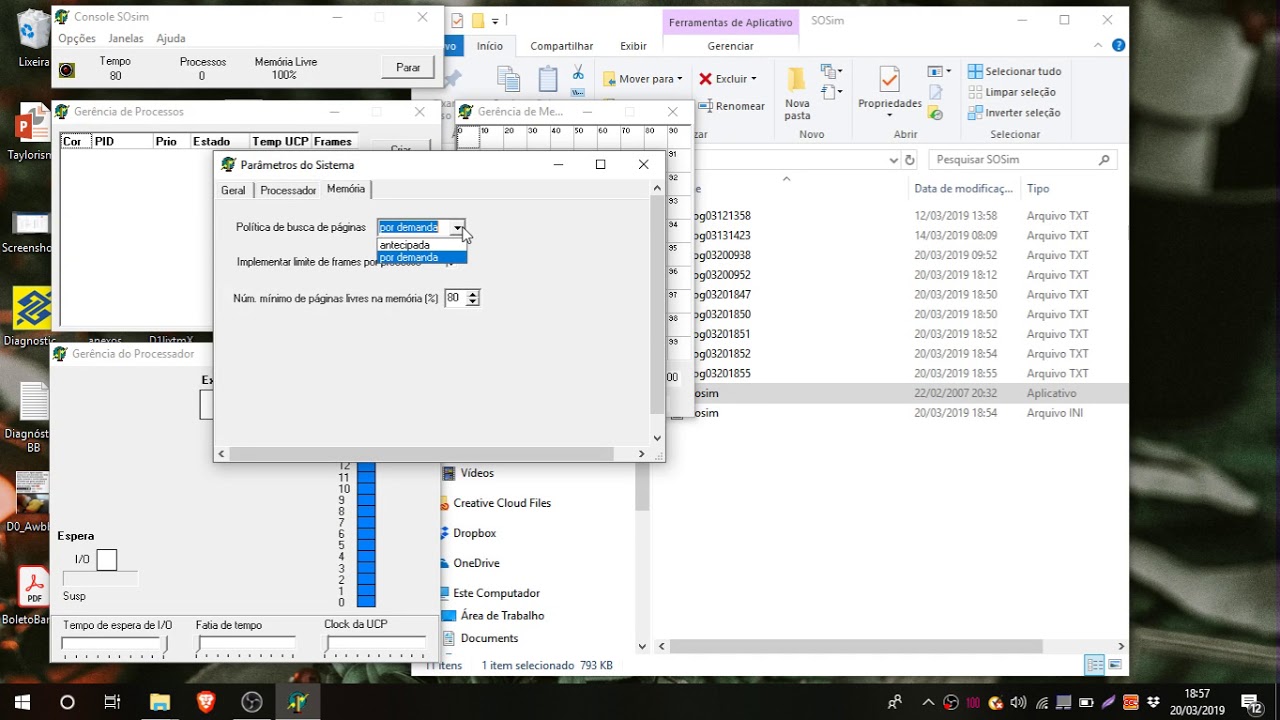Click the I/O wait box in Gerência do Processador
The height and width of the screenshot is (720, 1280).
[106, 560]
